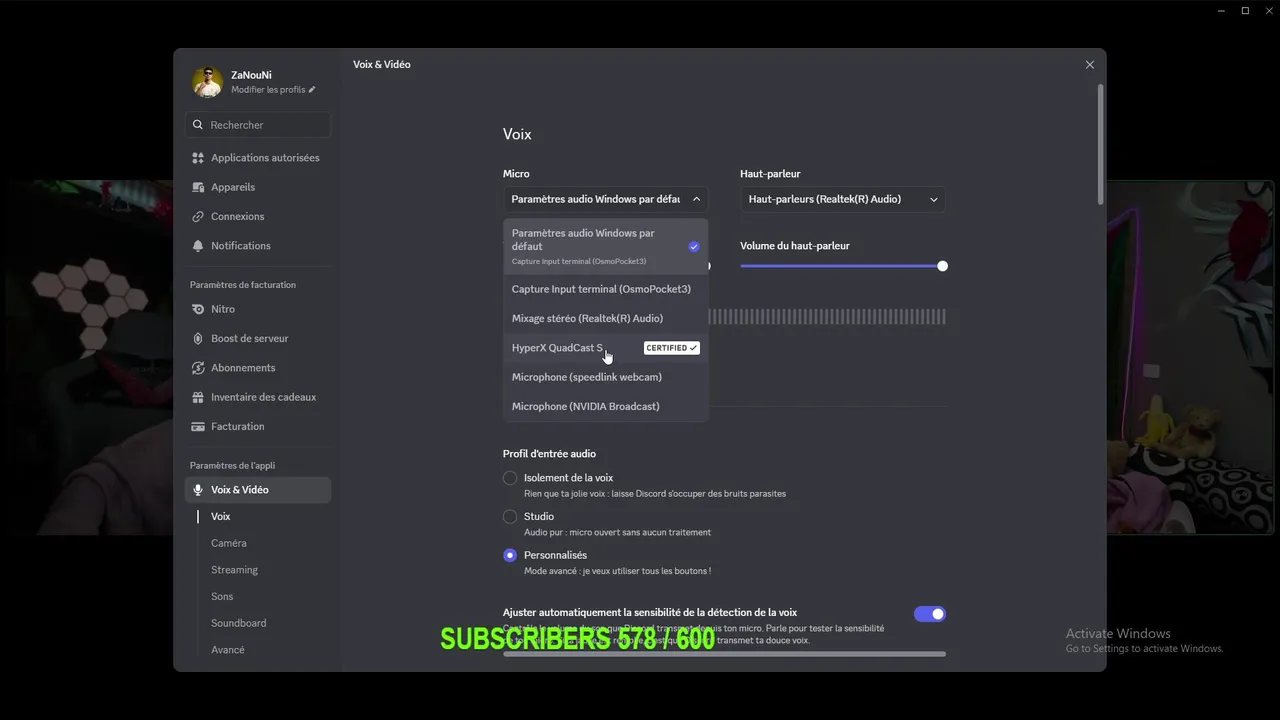Go to Boost de serveur page

(258, 338)
